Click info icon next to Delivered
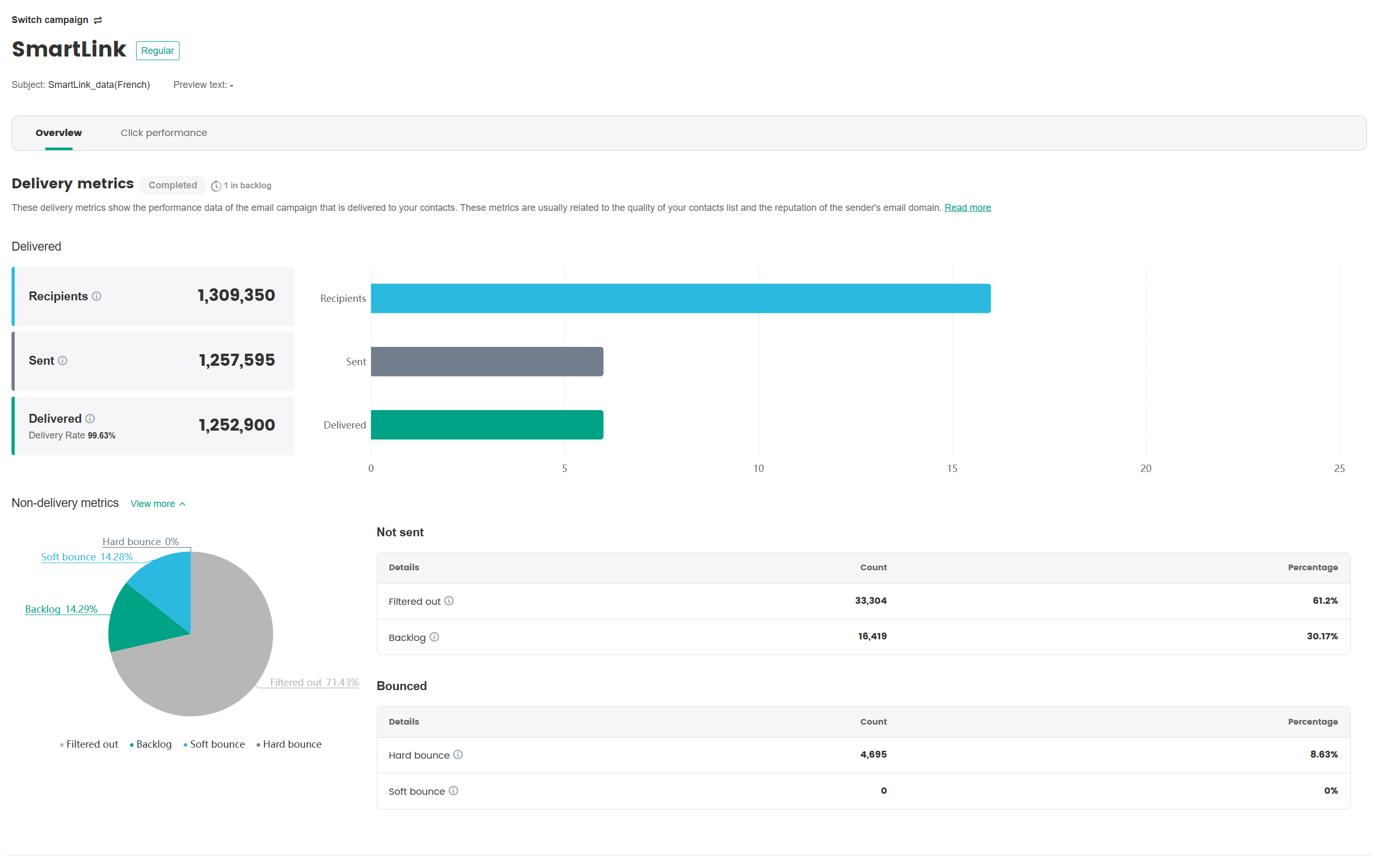1380x868 pixels. [x=90, y=419]
